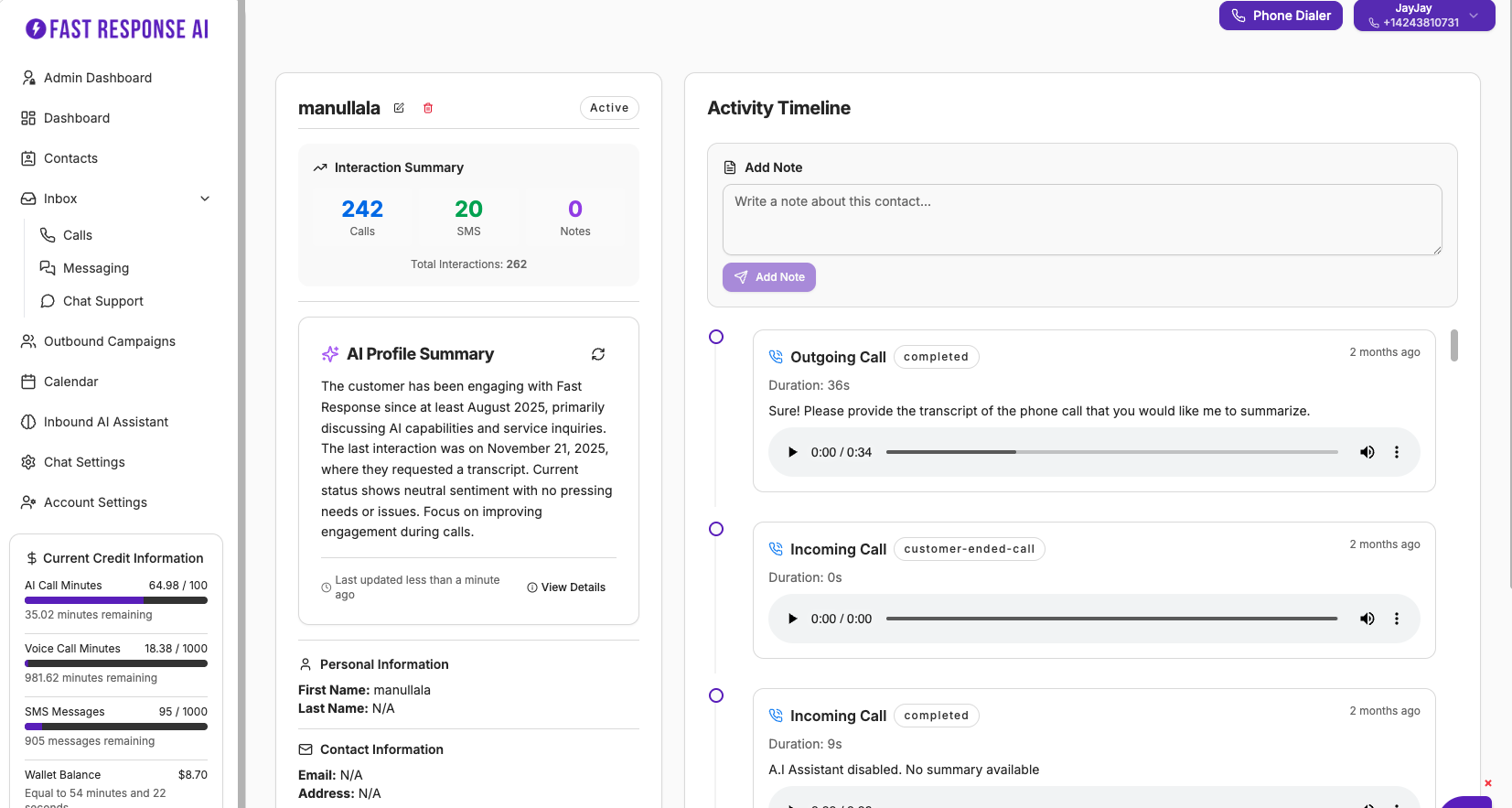
Task: Open more options on Outgoing Call audio
Action: click(x=1396, y=452)
